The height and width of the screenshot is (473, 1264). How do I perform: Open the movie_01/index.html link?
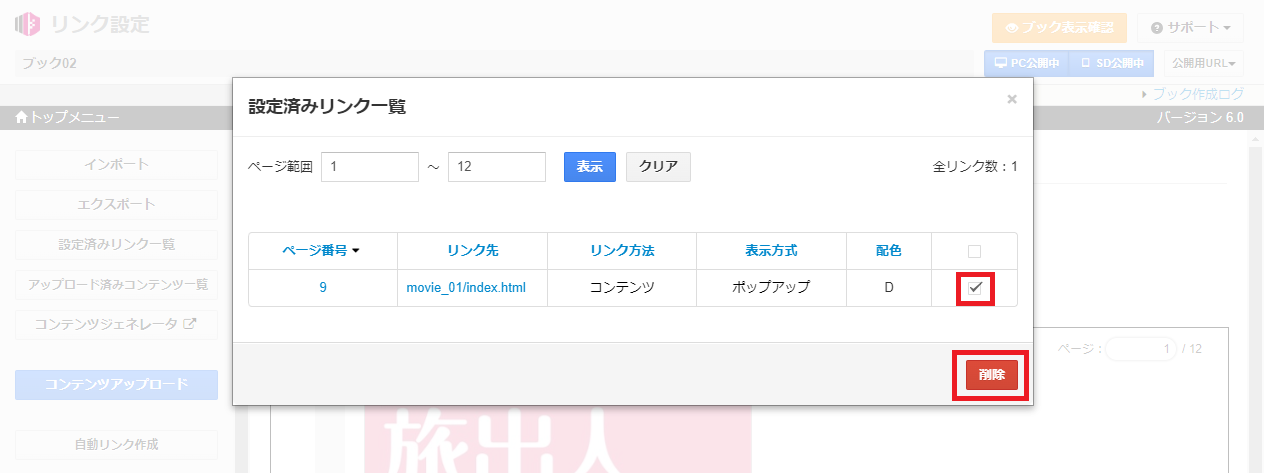[x=466, y=288]
